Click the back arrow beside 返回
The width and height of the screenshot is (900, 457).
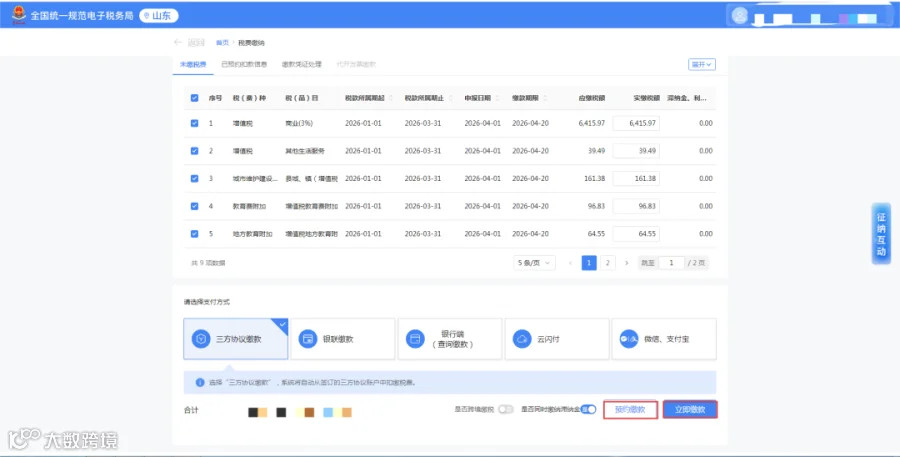click(178, 42)
